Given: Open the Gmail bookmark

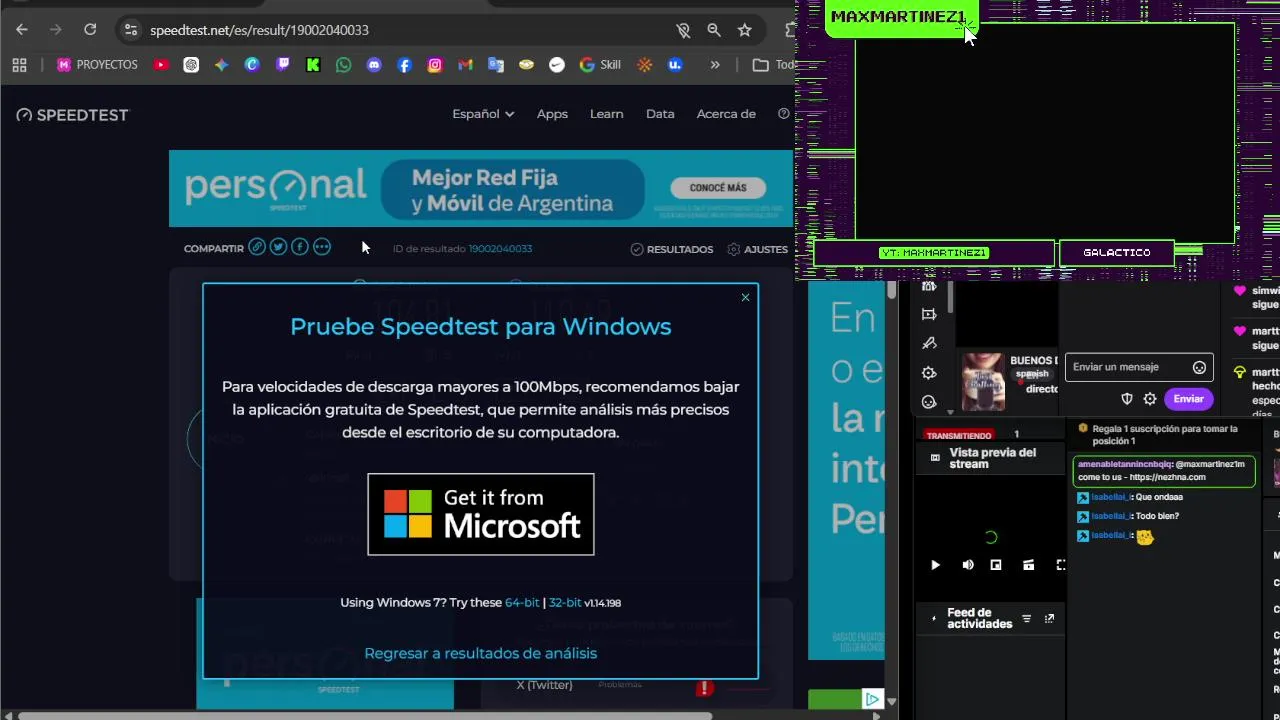Looking at the screenshot, I should (465, 65).
